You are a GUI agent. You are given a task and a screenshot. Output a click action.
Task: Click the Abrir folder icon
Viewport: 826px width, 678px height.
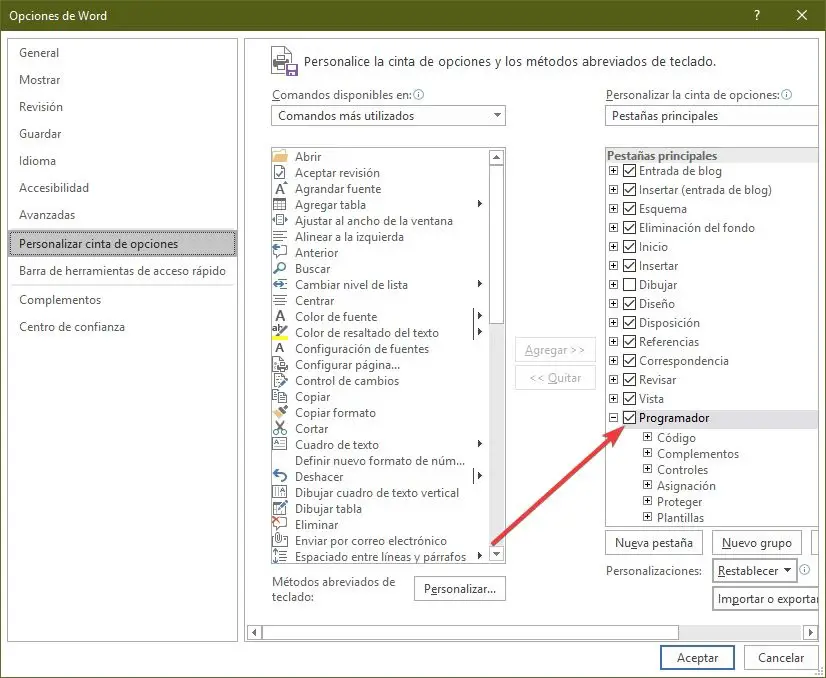pos(280,156)
